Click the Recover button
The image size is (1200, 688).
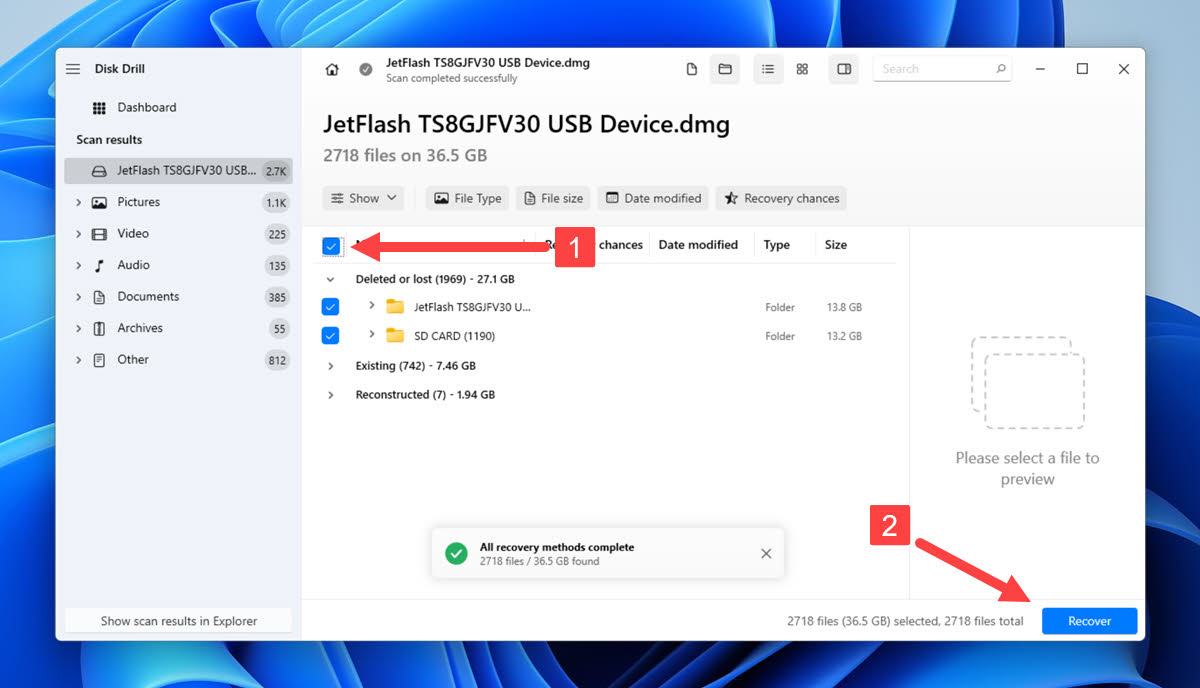1090,621
